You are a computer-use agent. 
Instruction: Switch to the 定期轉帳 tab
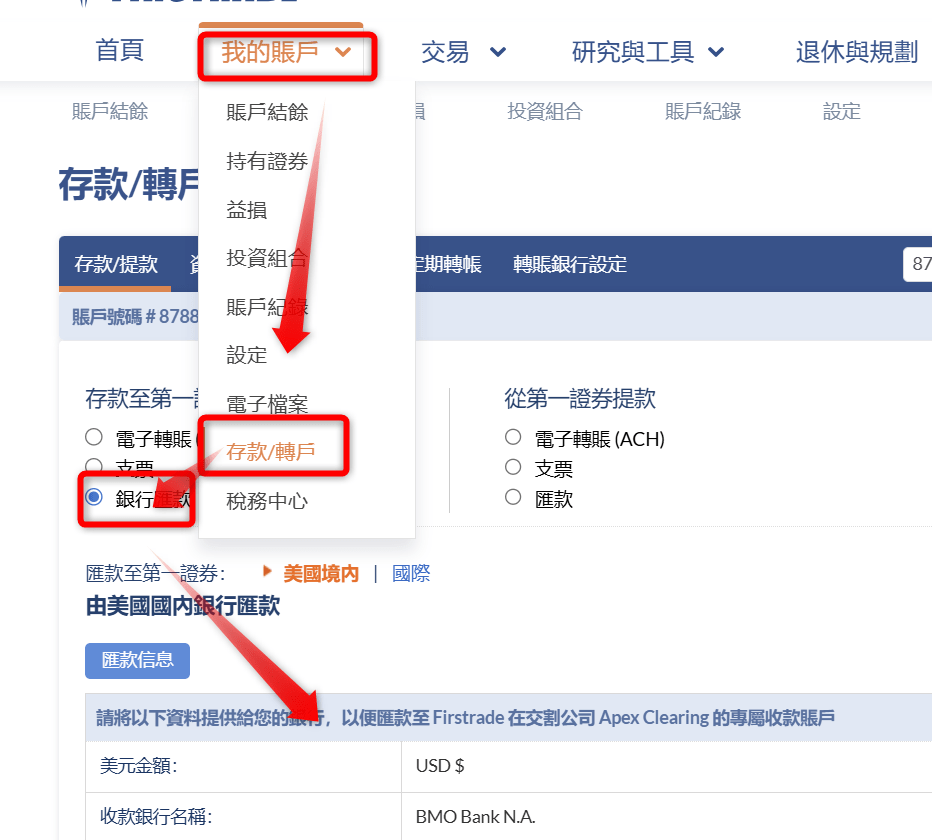pos(449,264)
